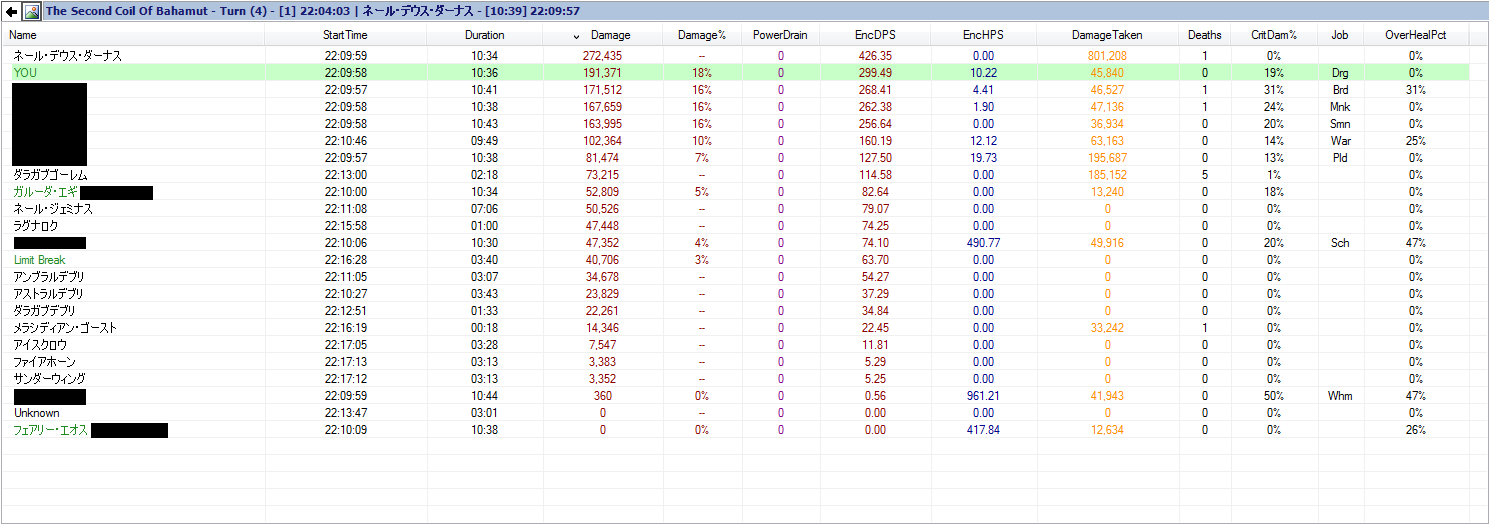Click EncDPS value 299.49
The width and height of the screenshot is (1490, 529).
tap(875, 73)
